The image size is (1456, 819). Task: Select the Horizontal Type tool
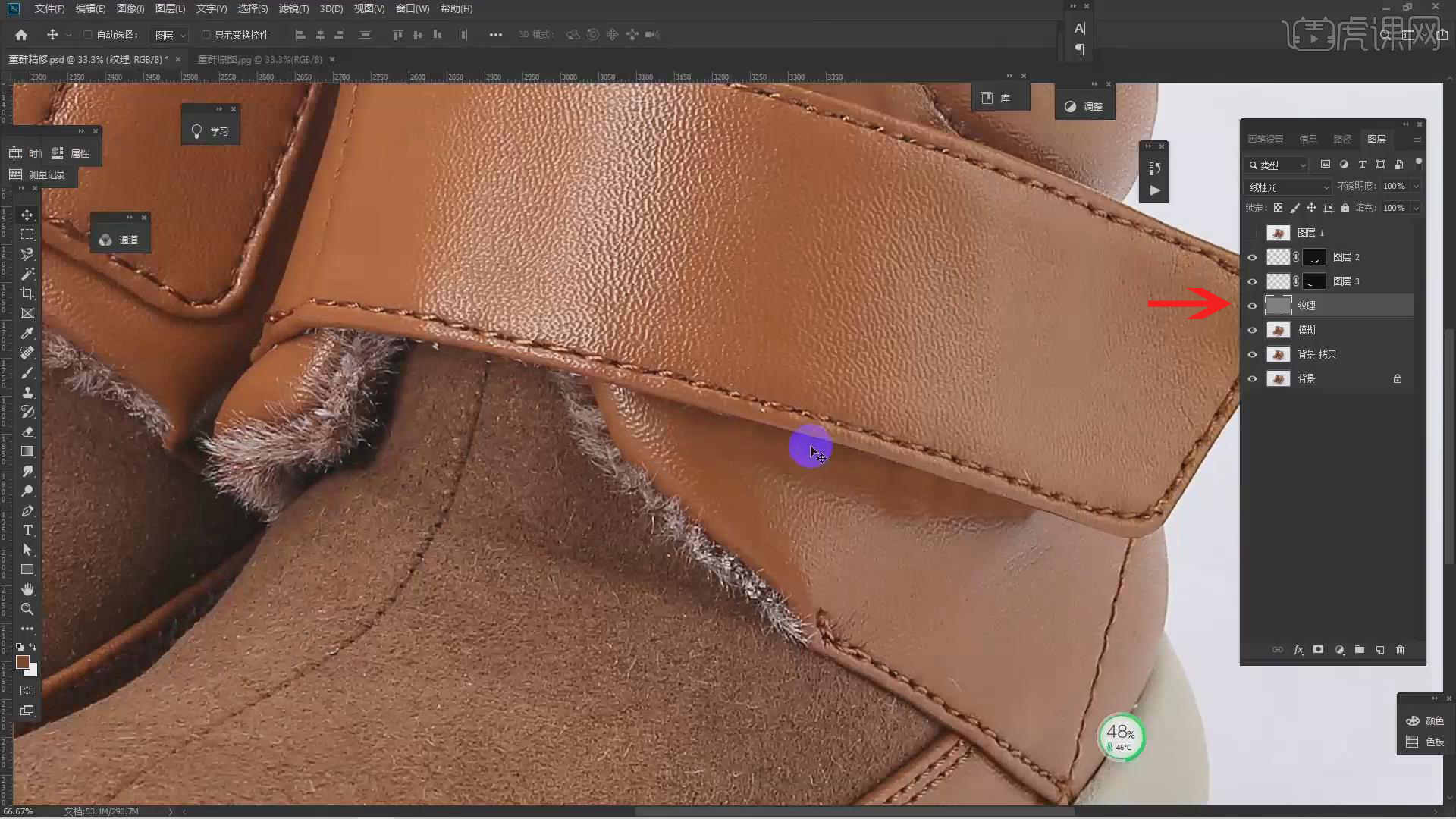[x=27, y=530]
